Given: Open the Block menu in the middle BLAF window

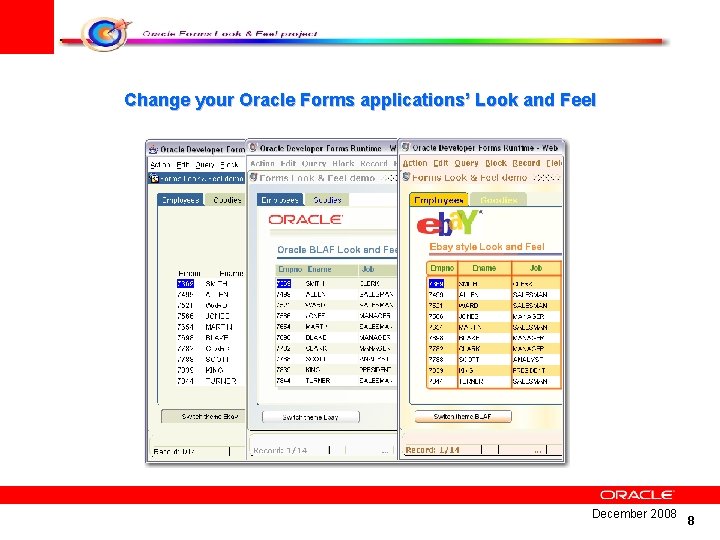Looking at the screenshot, I should coord(343,163).
